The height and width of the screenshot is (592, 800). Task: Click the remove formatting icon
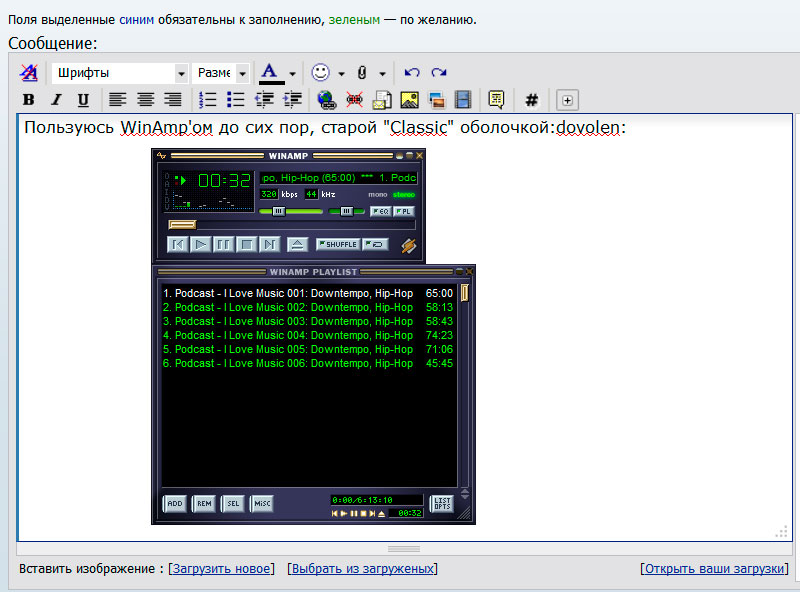pyautogui.click(x=29, y=72)
